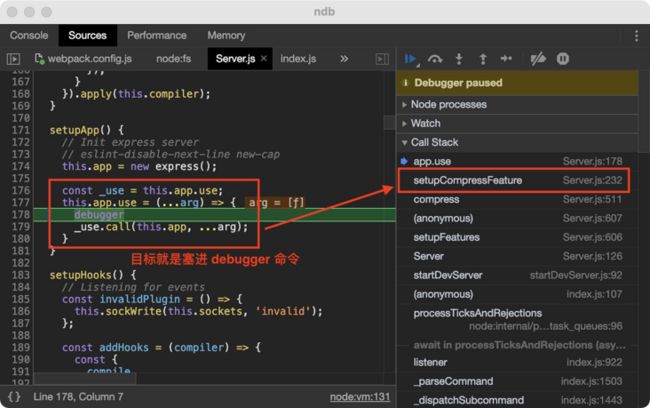650x408 pixels.
Task: Select anonymous frame at index.js:107
Action: click(x=517, y=294)
